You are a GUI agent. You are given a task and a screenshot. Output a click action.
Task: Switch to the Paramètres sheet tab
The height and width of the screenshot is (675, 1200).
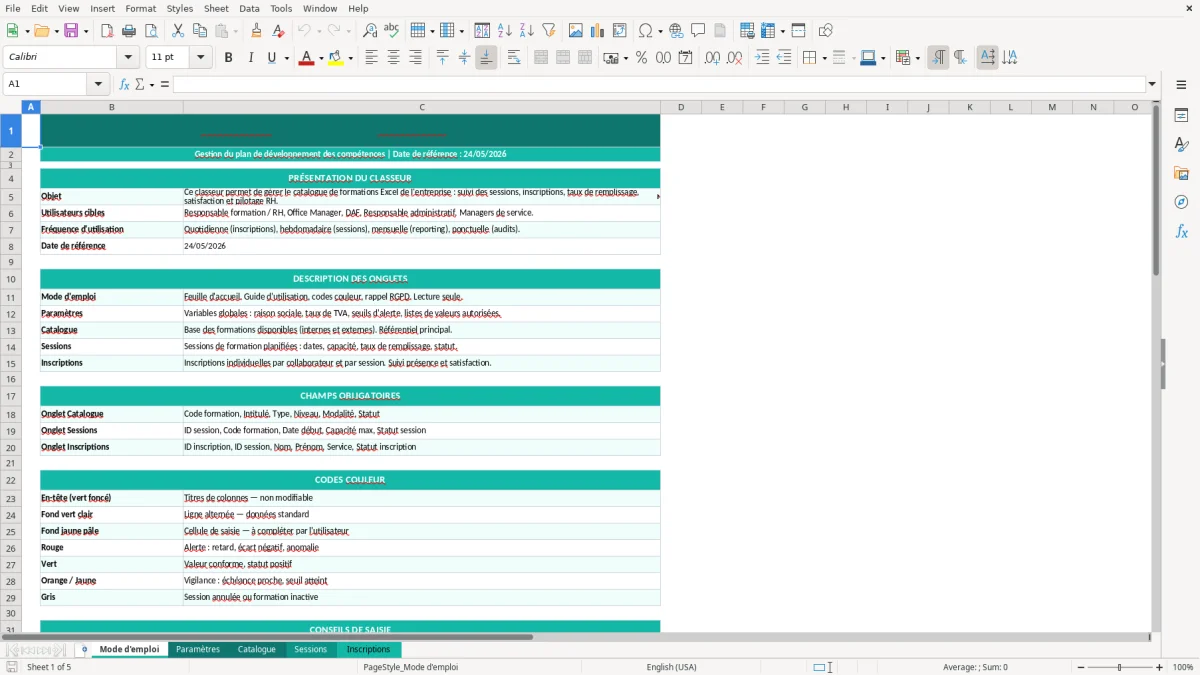[198, 649]
